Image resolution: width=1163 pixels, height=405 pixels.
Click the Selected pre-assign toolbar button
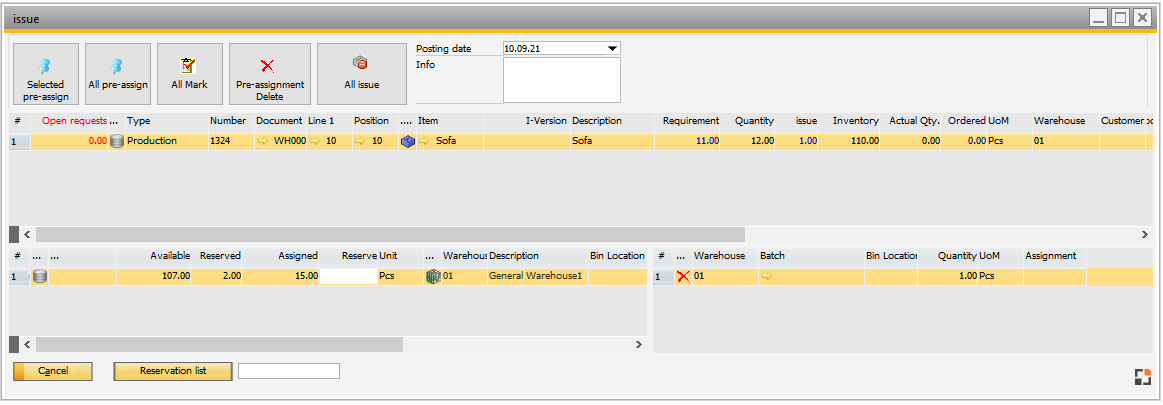point(45,74)
